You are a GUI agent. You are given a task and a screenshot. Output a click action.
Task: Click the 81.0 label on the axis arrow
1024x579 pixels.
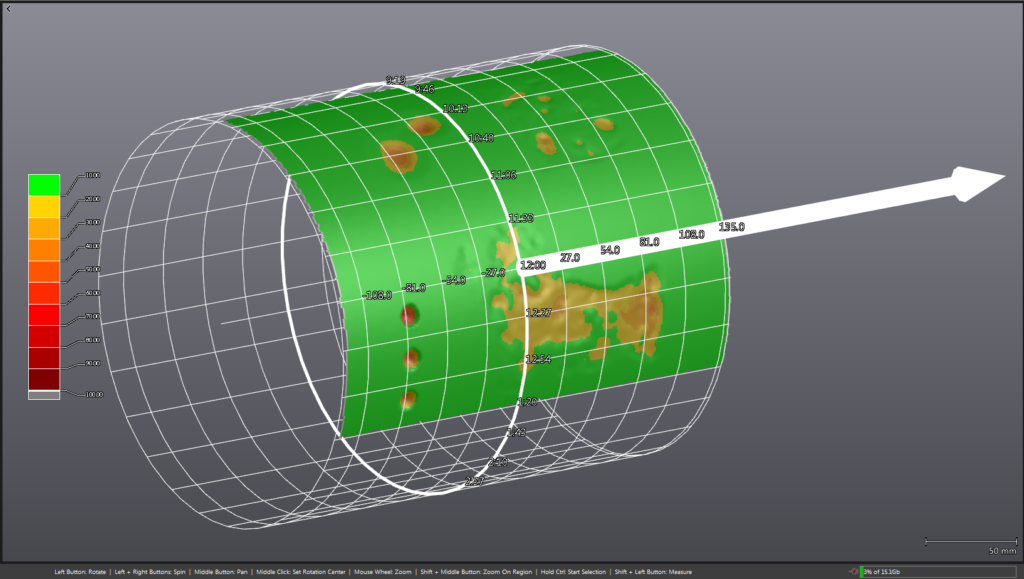[x=649, y=242]
